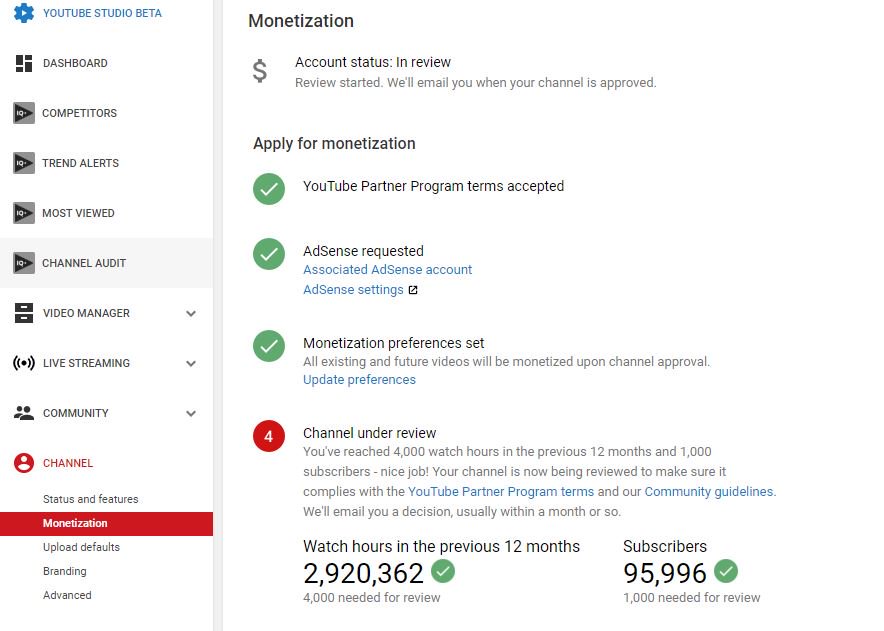Click the 'Subscribers' label

[x=665, y=546]
